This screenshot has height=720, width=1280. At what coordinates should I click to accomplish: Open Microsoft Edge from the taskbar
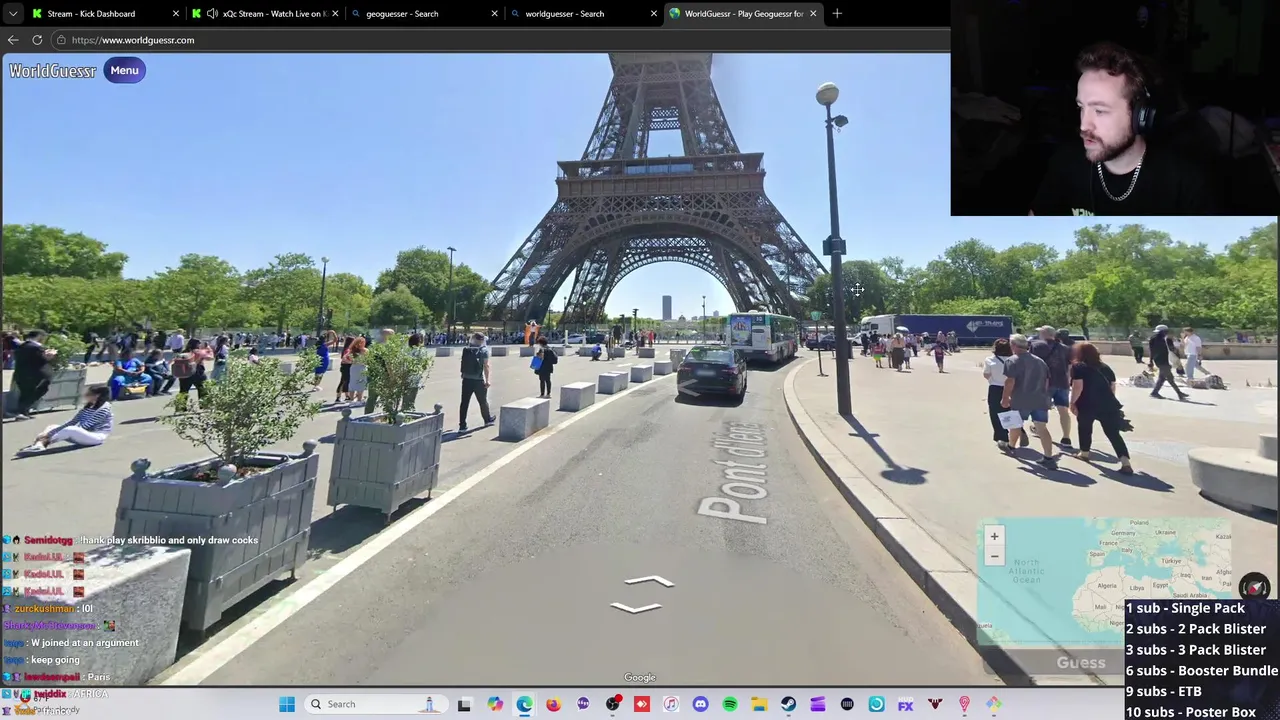[524, 704]
